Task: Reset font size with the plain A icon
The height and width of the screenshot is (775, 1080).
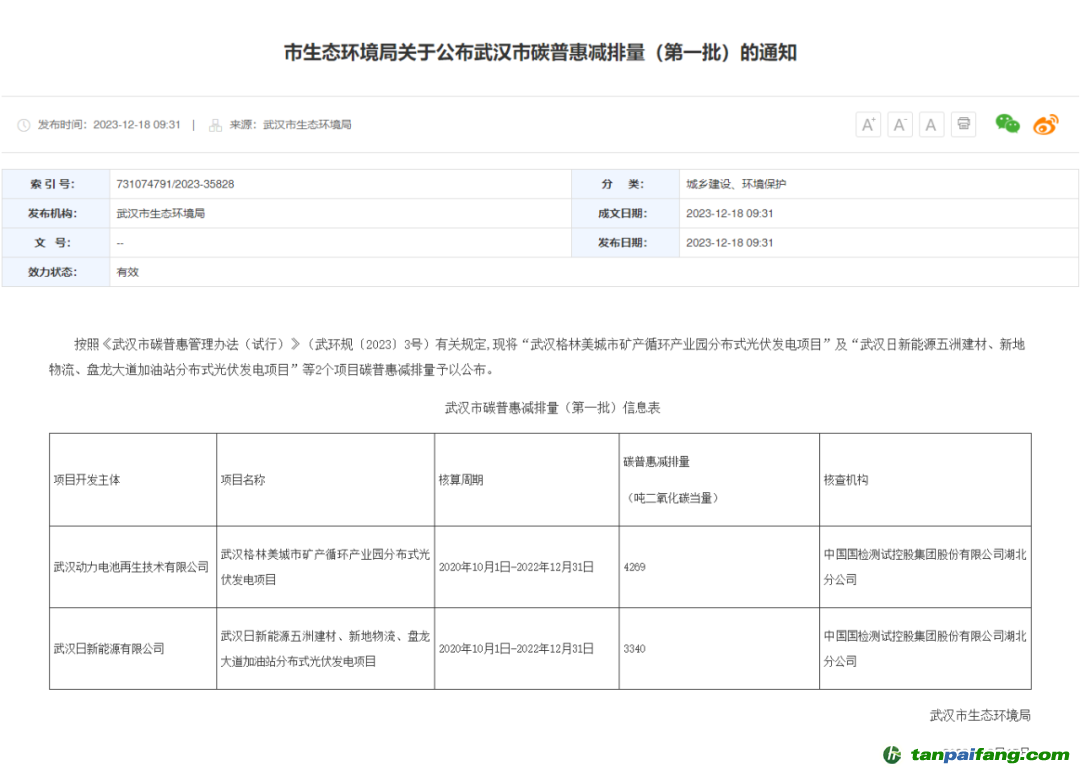Action: 931,125
